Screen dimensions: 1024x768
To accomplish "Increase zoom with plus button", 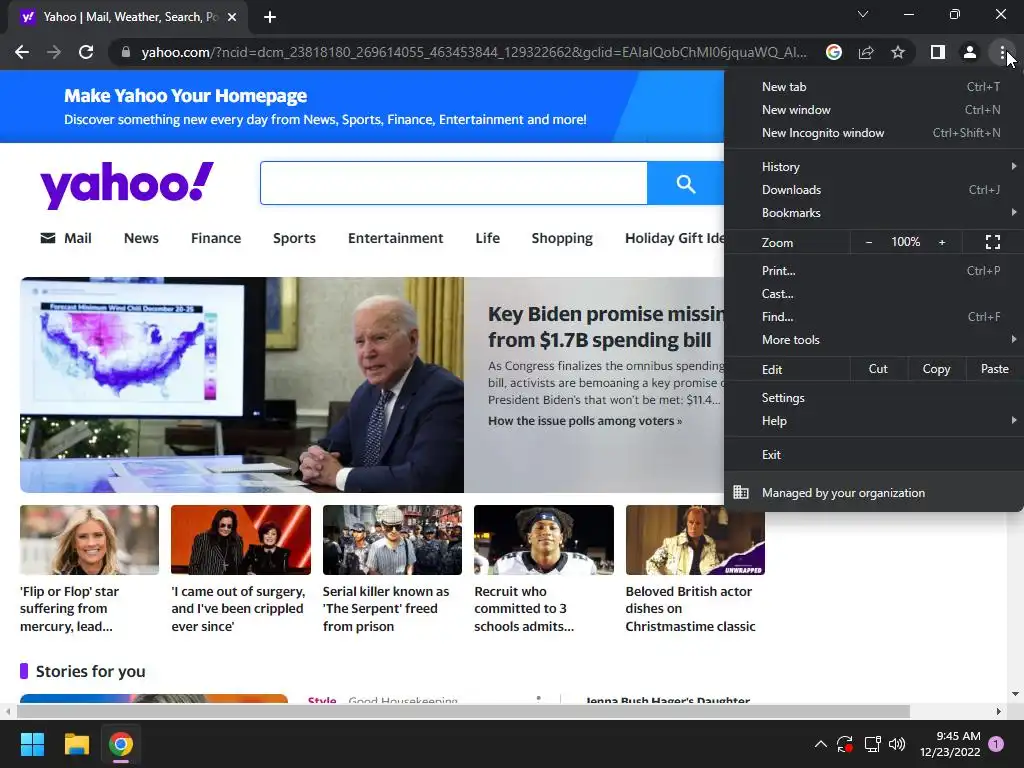I will pos(942,242).
